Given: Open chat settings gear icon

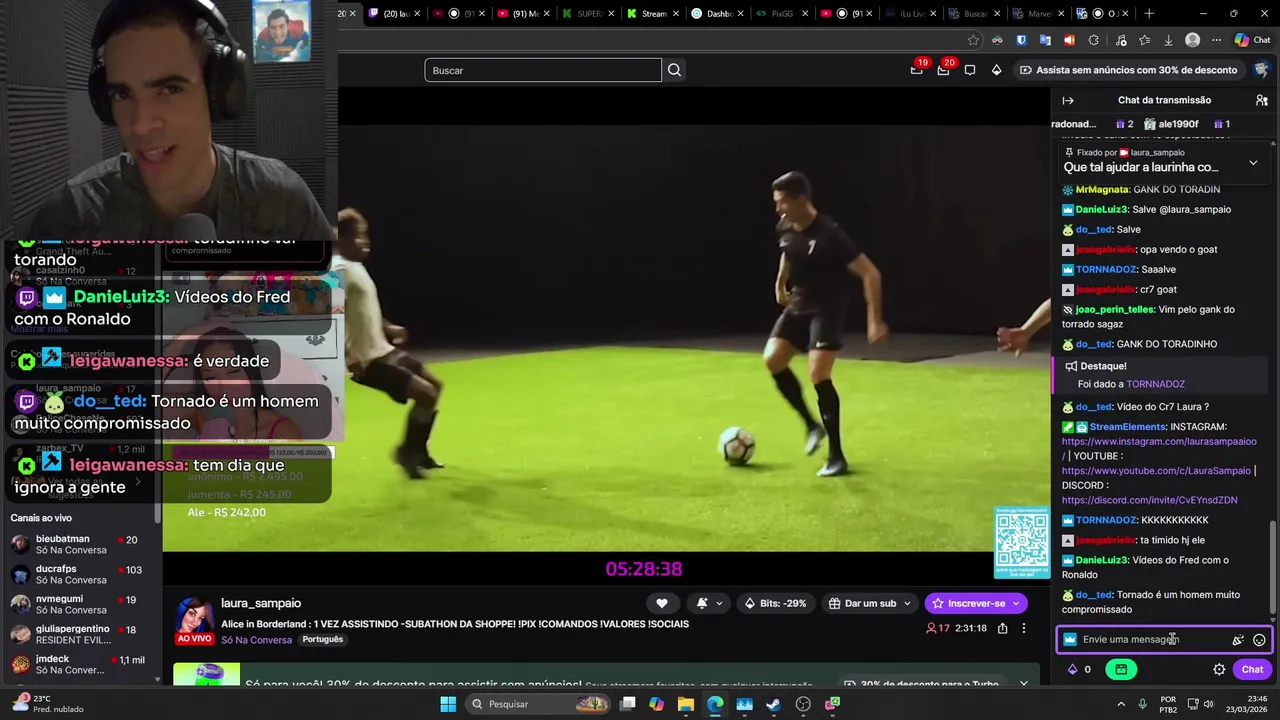Looking at the screenshot, I should pos(1219,670).
